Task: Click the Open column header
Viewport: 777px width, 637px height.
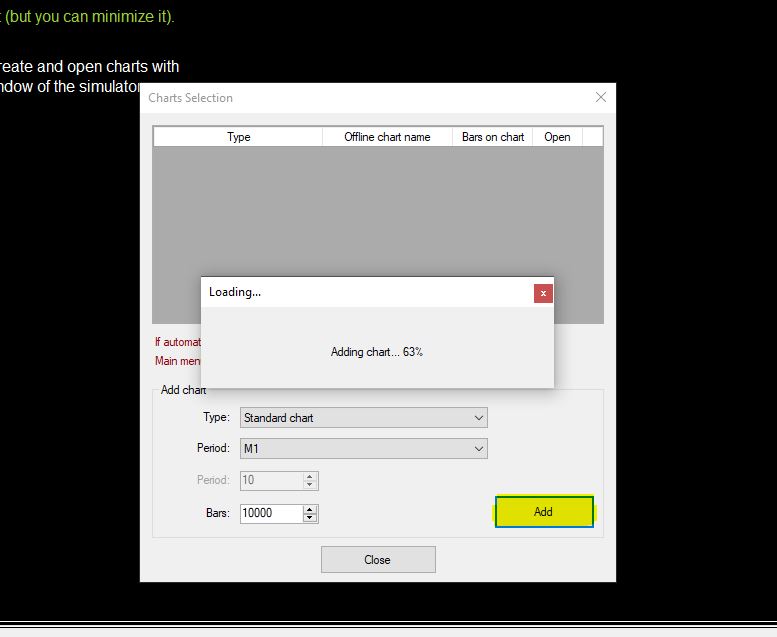Action: click(557, 137)
